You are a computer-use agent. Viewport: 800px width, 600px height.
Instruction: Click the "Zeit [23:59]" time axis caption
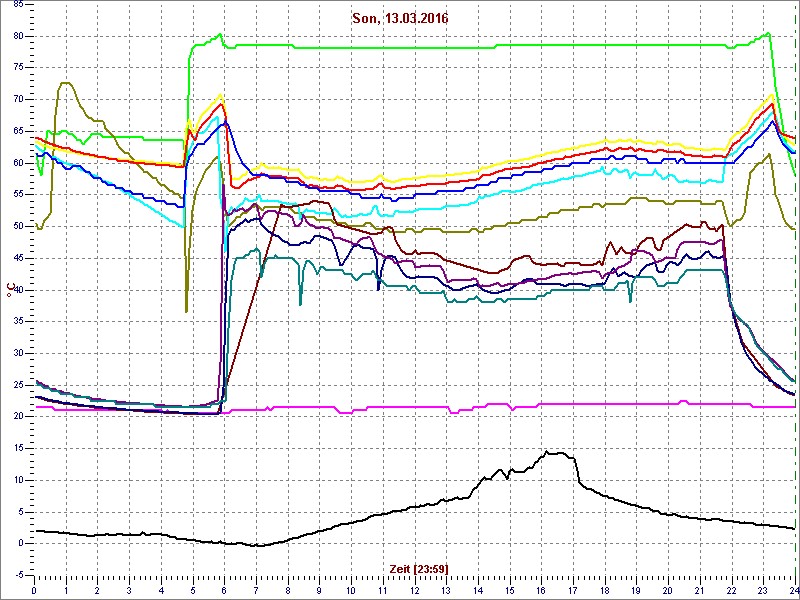[419, 568]
